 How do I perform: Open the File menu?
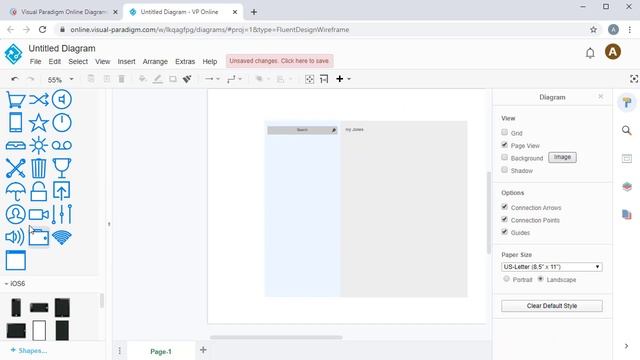tap(36, 62)
